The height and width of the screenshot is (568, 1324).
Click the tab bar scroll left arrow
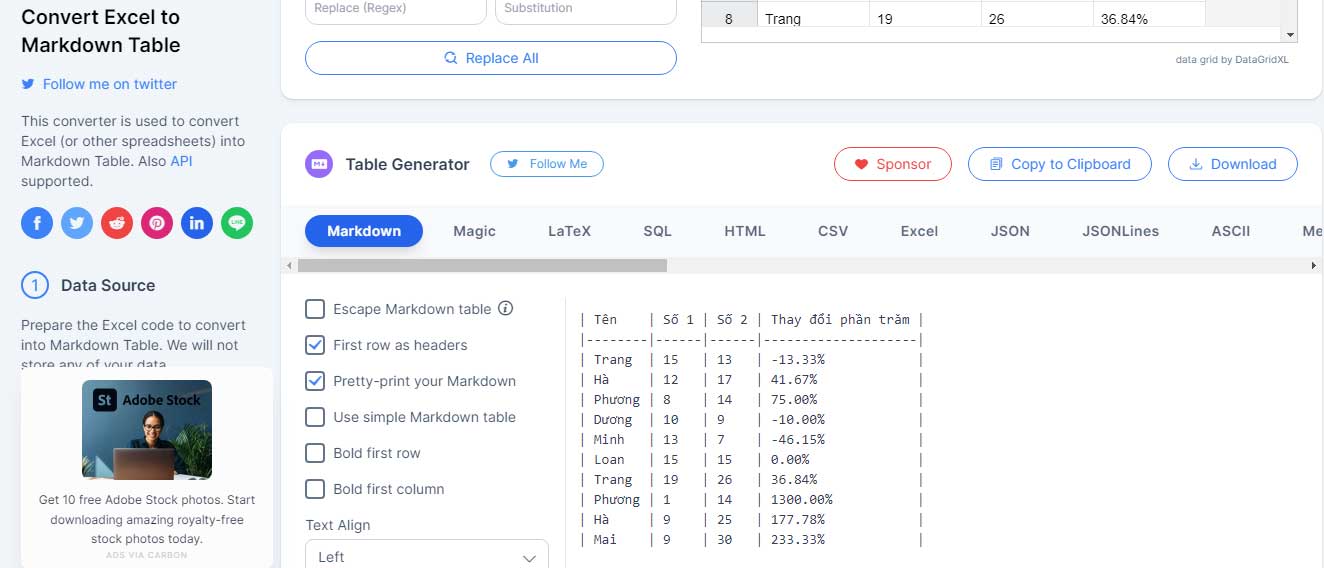(x=290, y=265)
